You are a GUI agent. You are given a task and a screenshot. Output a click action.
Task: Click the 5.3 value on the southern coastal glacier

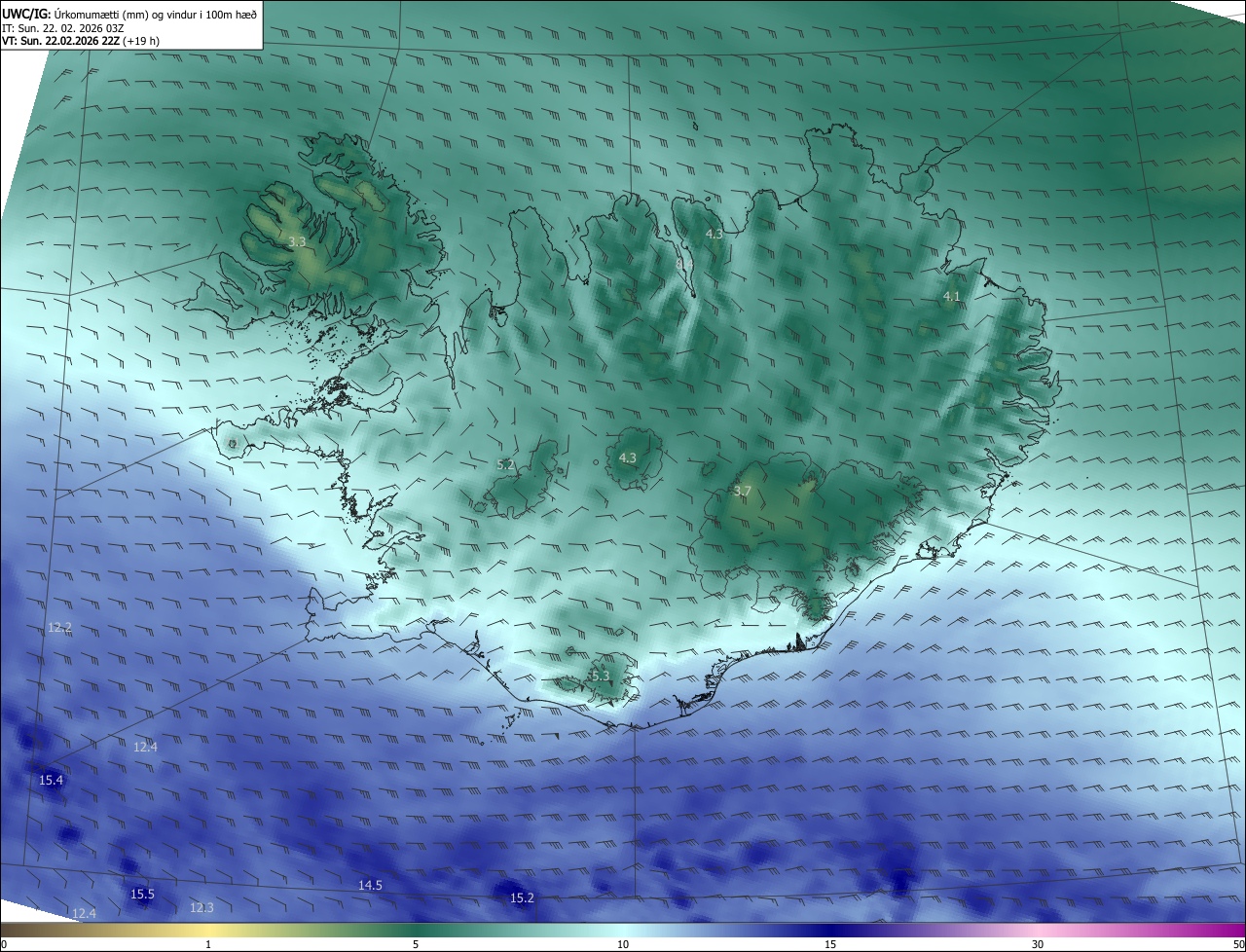click(600, 676)
